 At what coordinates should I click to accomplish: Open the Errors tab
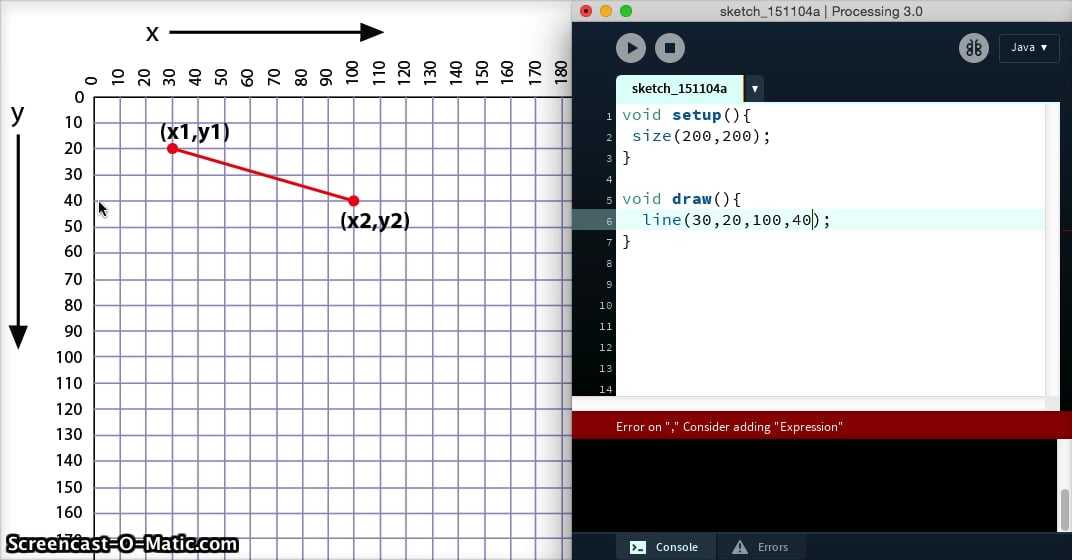click(x=761, y=547)
